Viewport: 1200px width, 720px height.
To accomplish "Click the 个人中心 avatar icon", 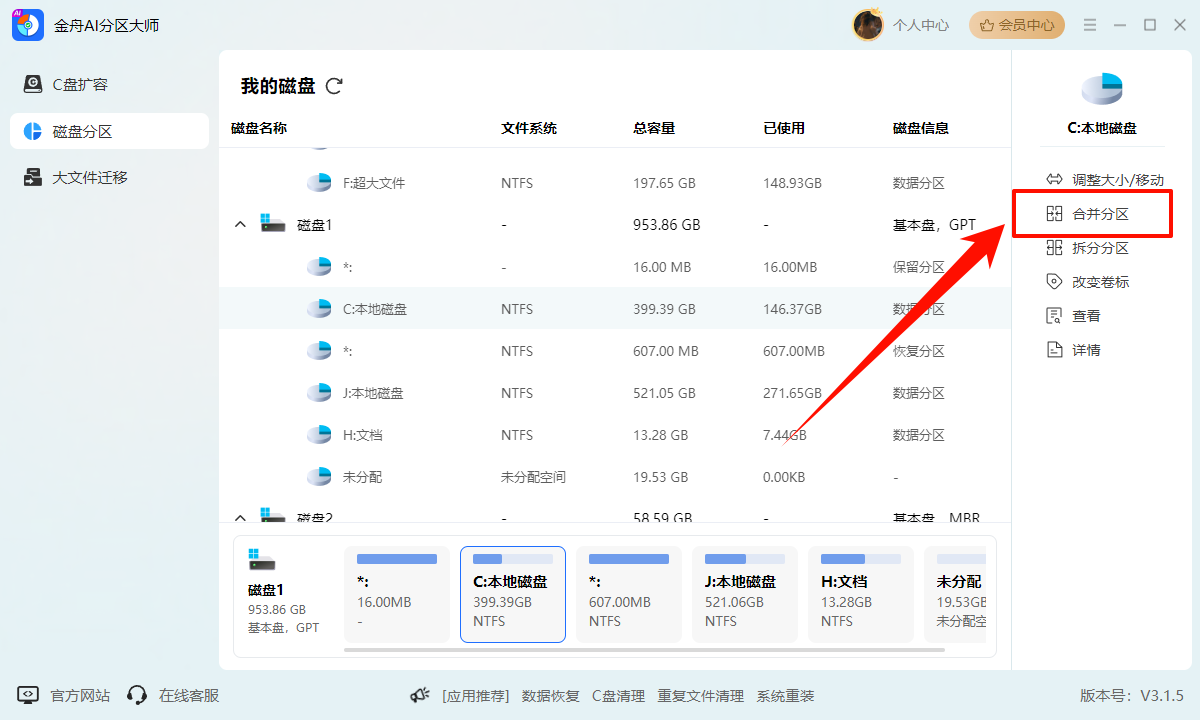I will 868,24.
